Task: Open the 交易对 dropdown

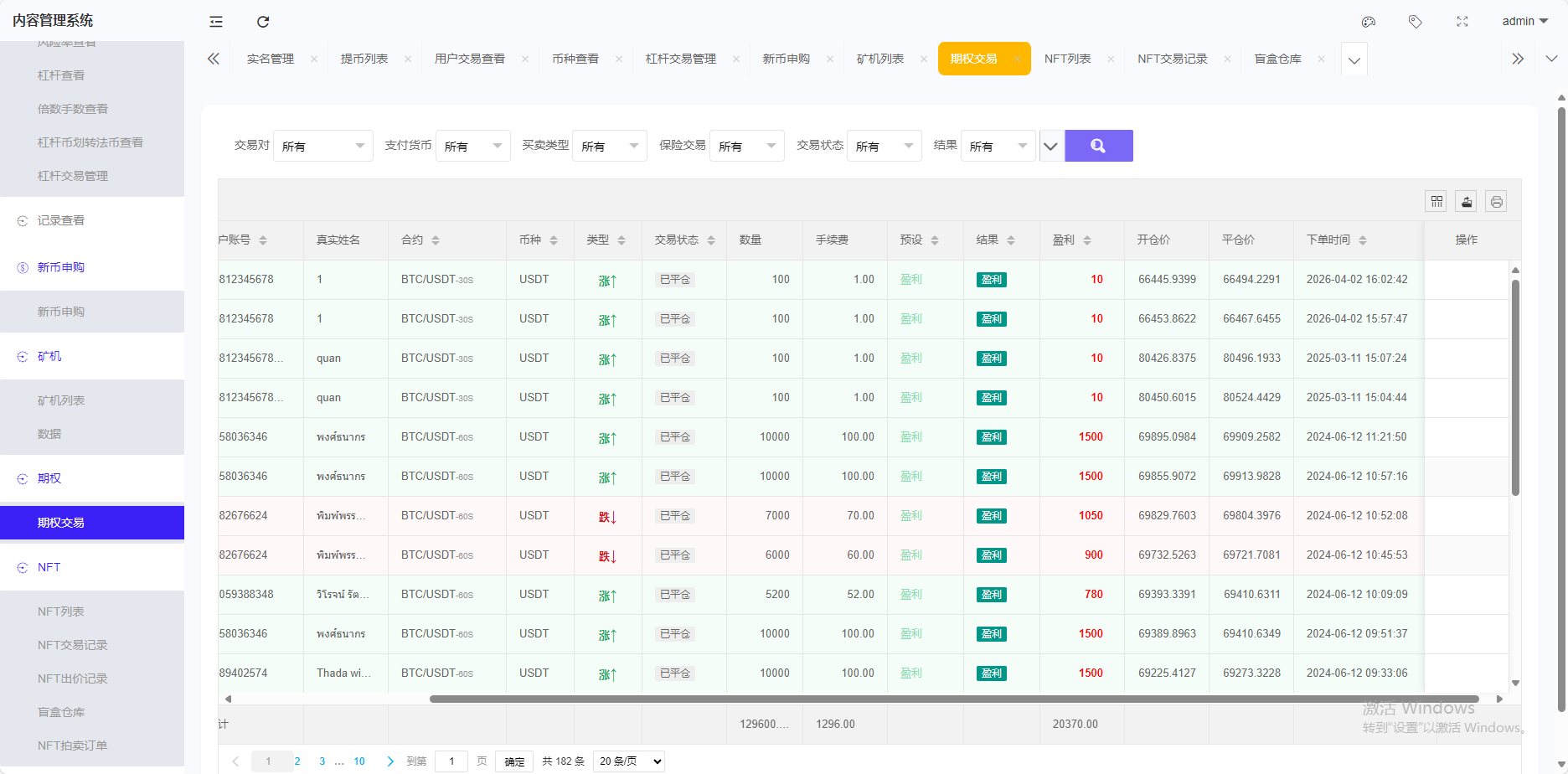Action: coord(323,146)
